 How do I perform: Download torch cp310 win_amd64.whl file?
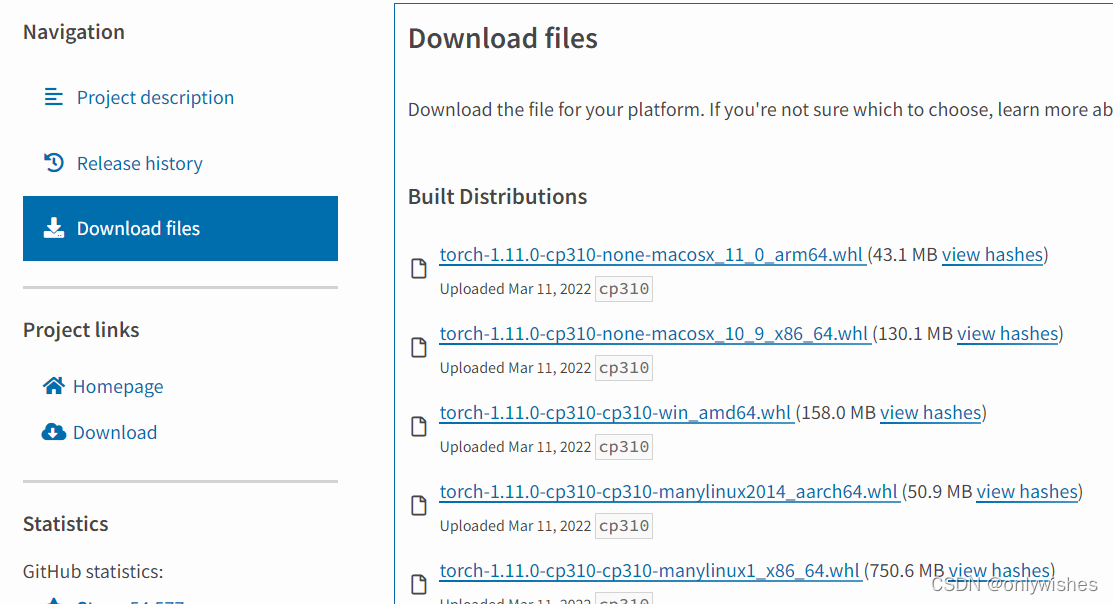pos(615,412)
